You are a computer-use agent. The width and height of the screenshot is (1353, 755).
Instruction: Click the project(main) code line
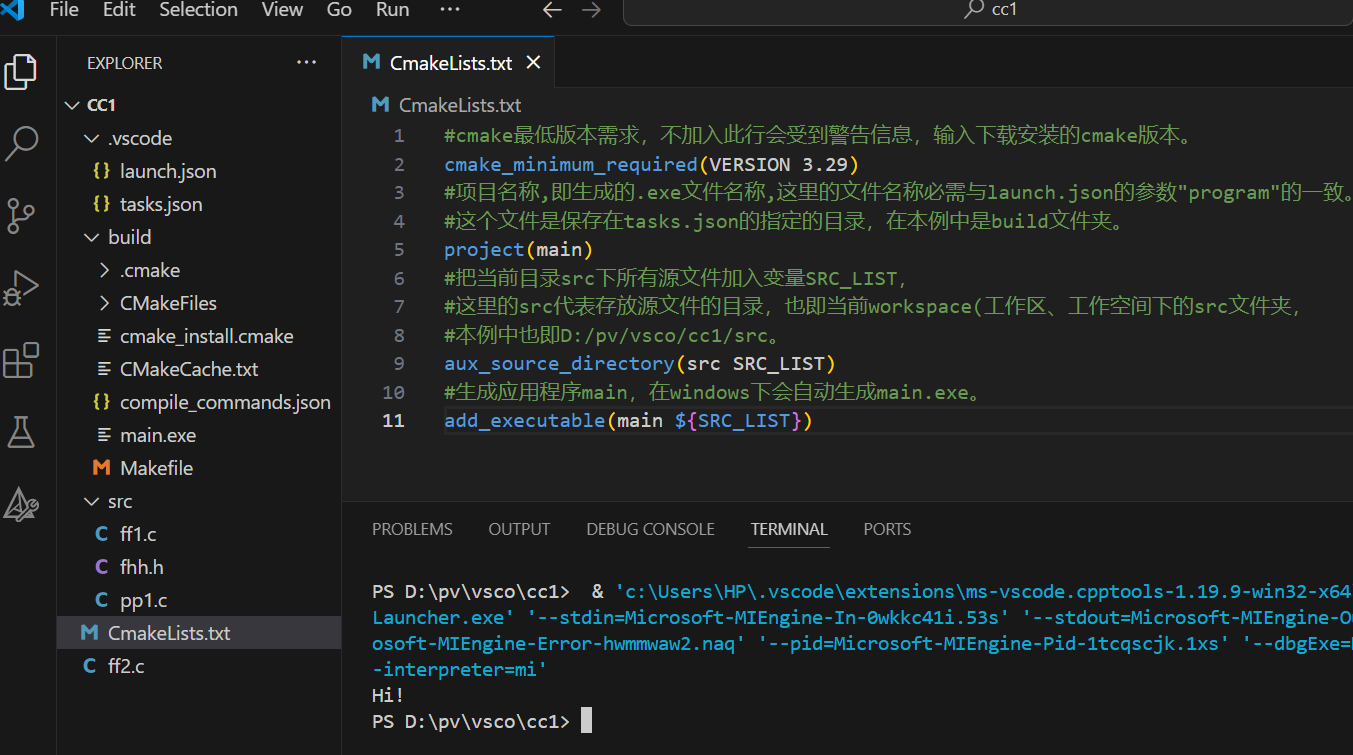[x=519, y=250]
